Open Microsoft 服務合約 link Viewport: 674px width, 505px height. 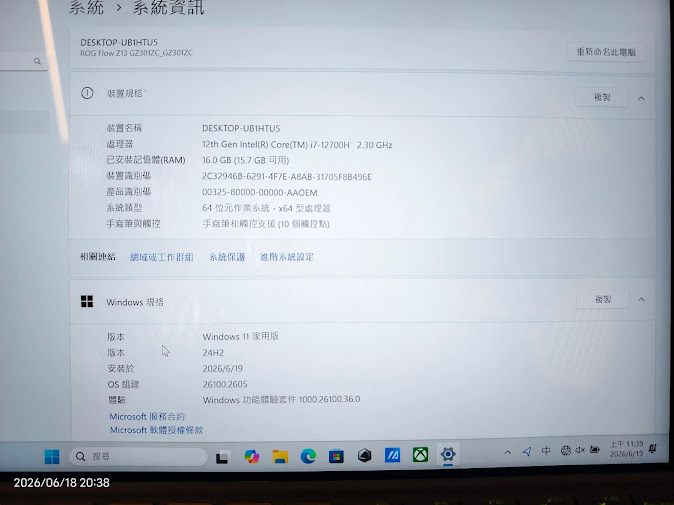[147, 416]
